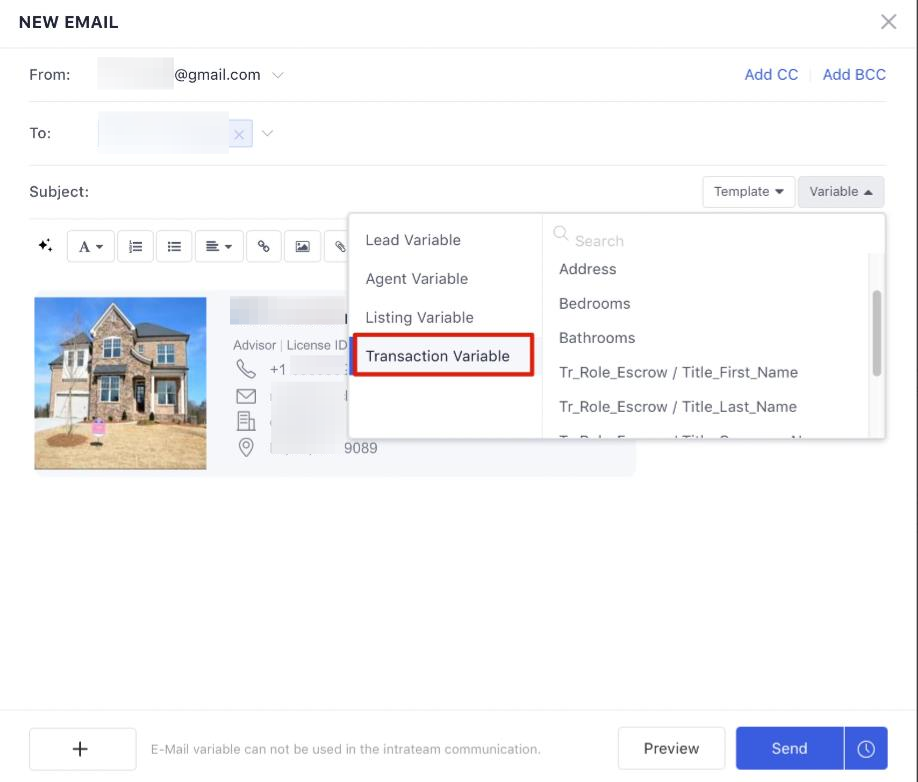Open the font formatting tool

point(91,246)
